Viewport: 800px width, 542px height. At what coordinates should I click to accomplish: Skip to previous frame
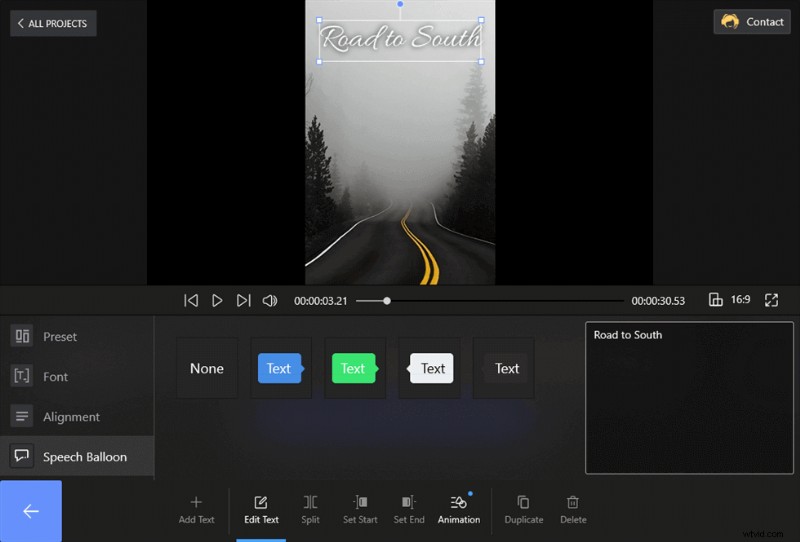(x=191, y=301)
